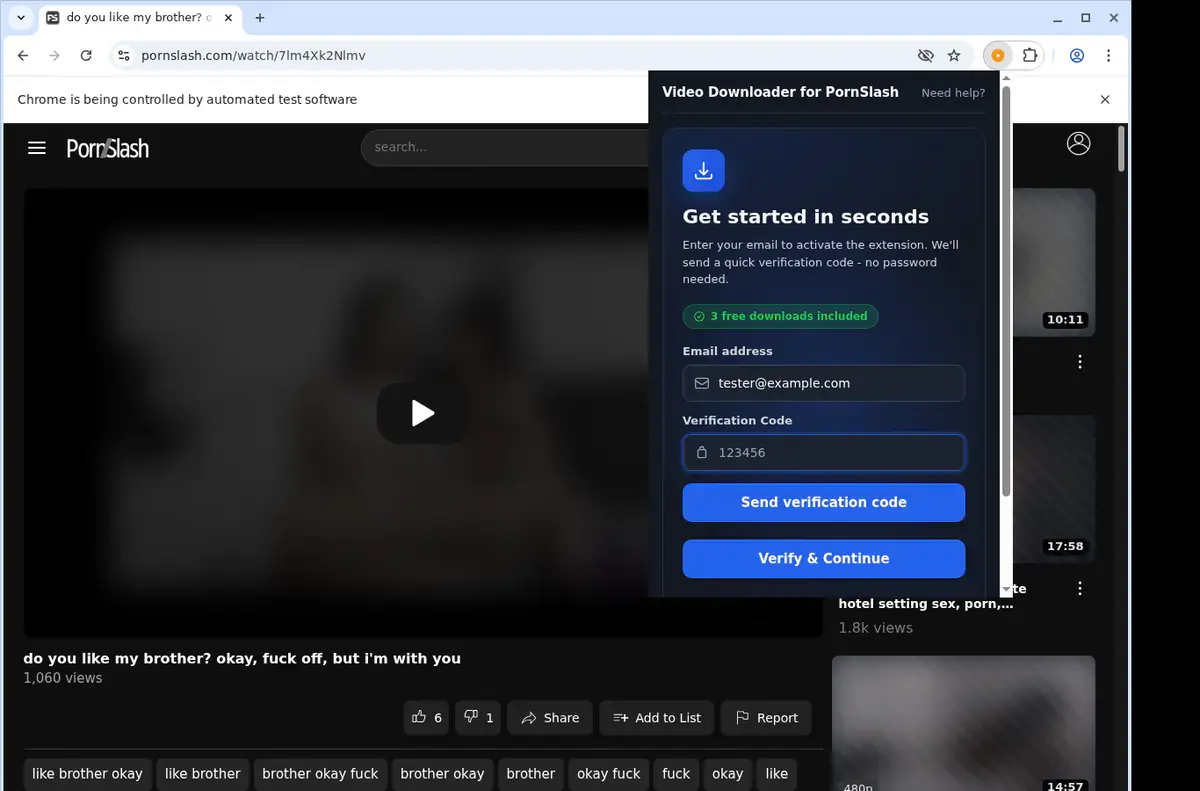1200x791 pixels.
Task: Select the single 'fuck' tag
Action: click(676, 774)
